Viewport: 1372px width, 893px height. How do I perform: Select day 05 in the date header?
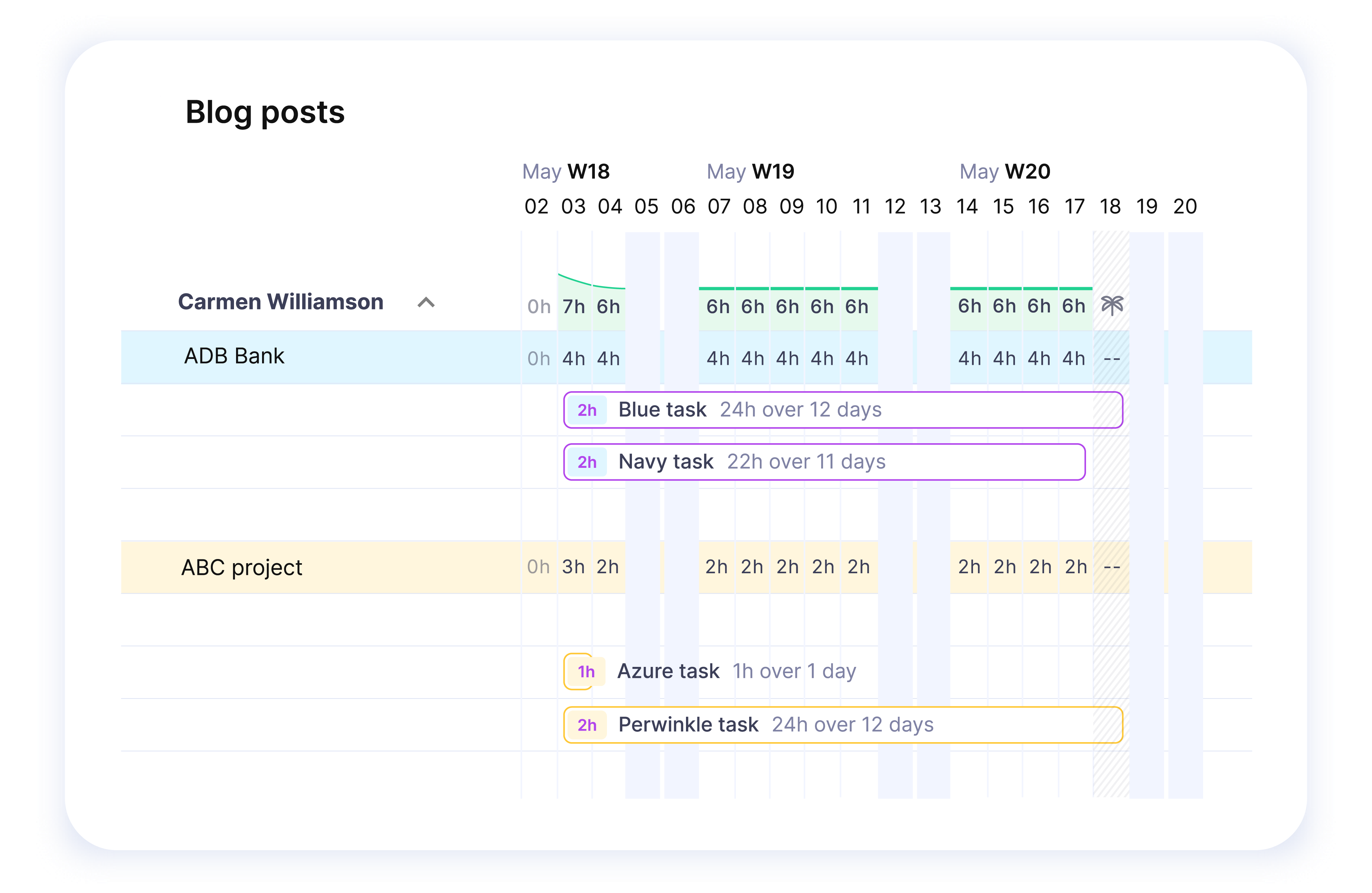[x=646, y=207]
